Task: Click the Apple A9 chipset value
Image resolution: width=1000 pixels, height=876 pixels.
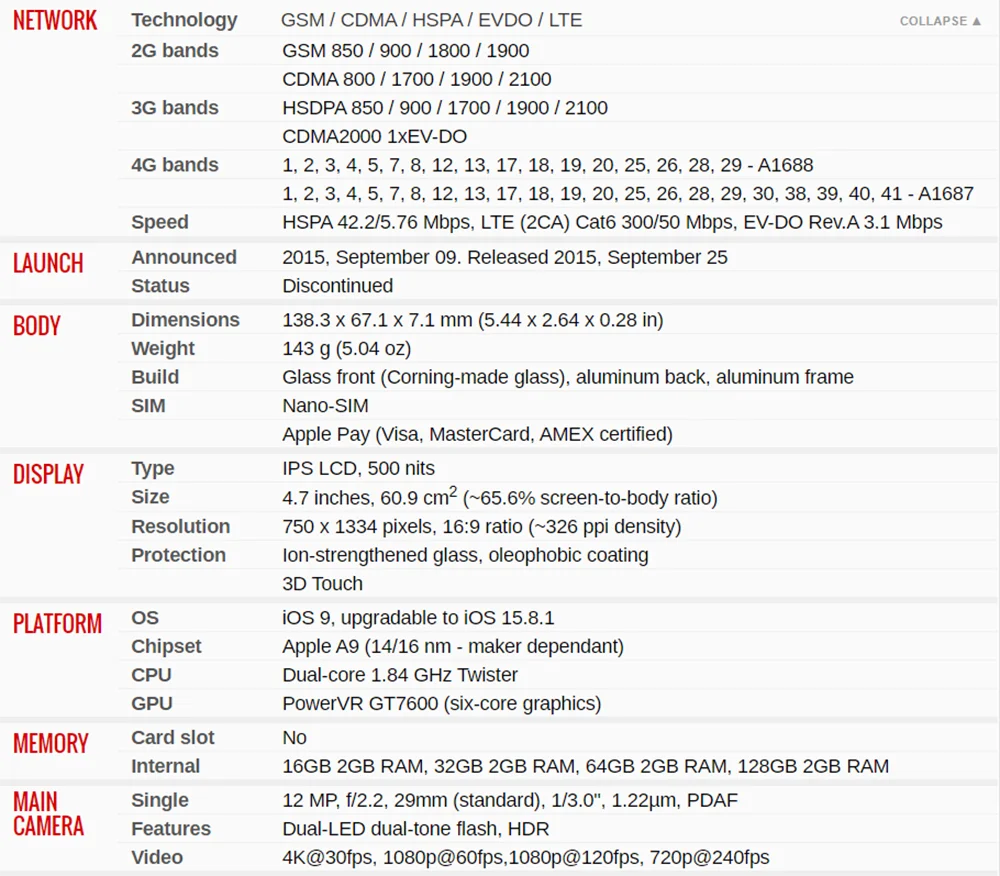Action: click(x=453, y=646)
